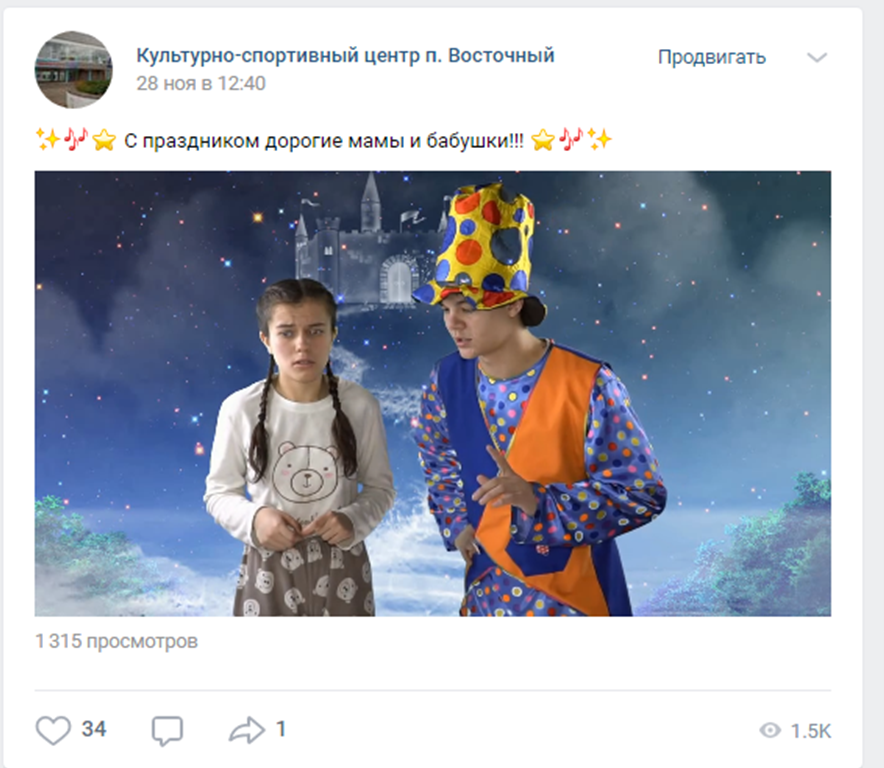Open Культурно-спортивный центр п. Восточный page

click(345, 56)
